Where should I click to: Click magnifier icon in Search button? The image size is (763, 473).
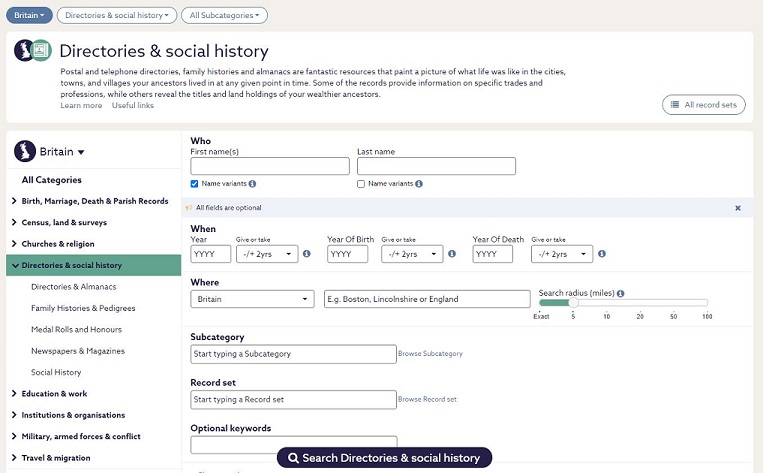[x=293, y=458]
